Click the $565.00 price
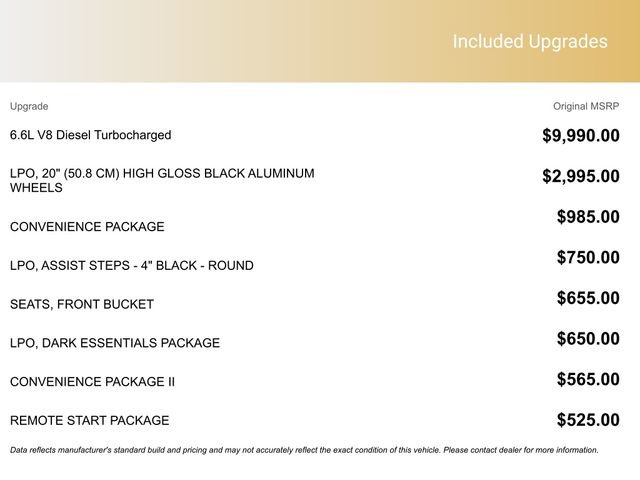Viewport: 640px width, 480px height. [587, 379]
